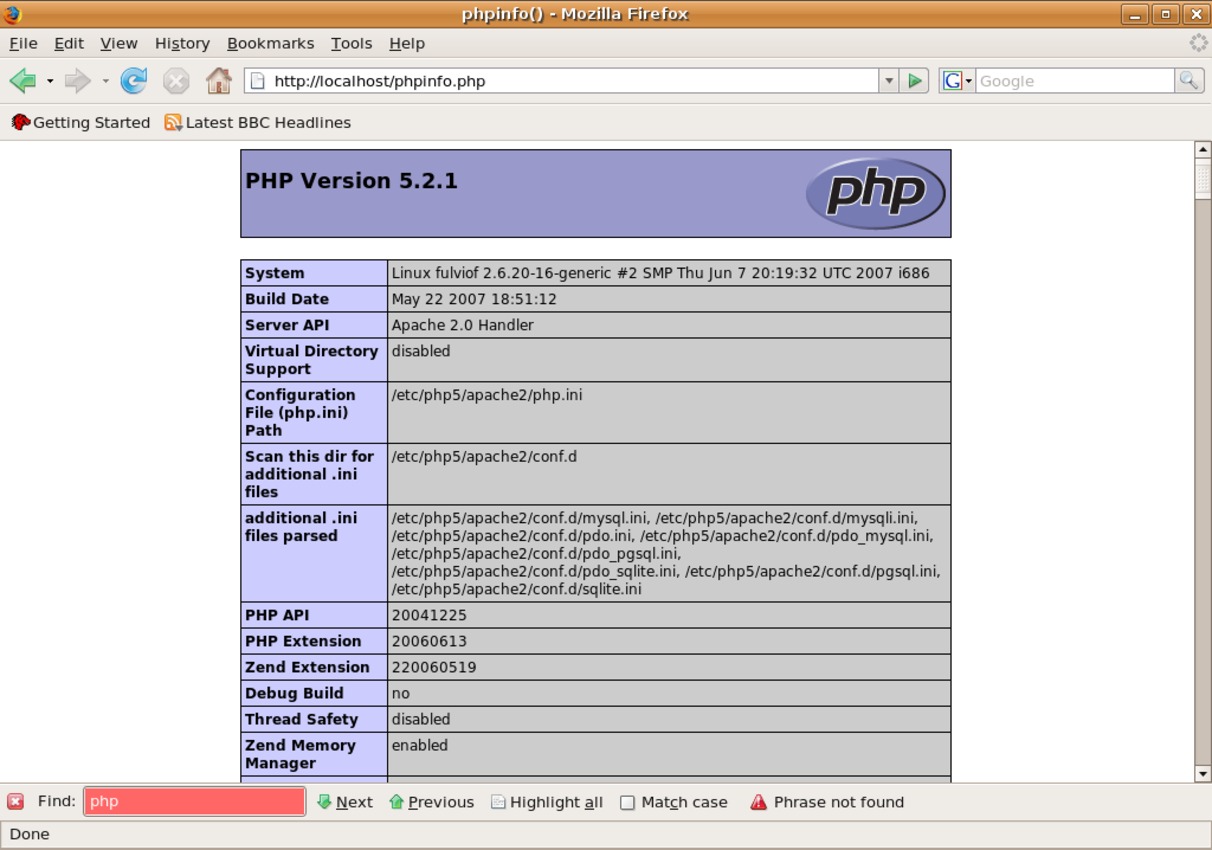Open the Bookmarks menu
Image resolution: width=1212 pixels, height=850 pixels.
270,43
